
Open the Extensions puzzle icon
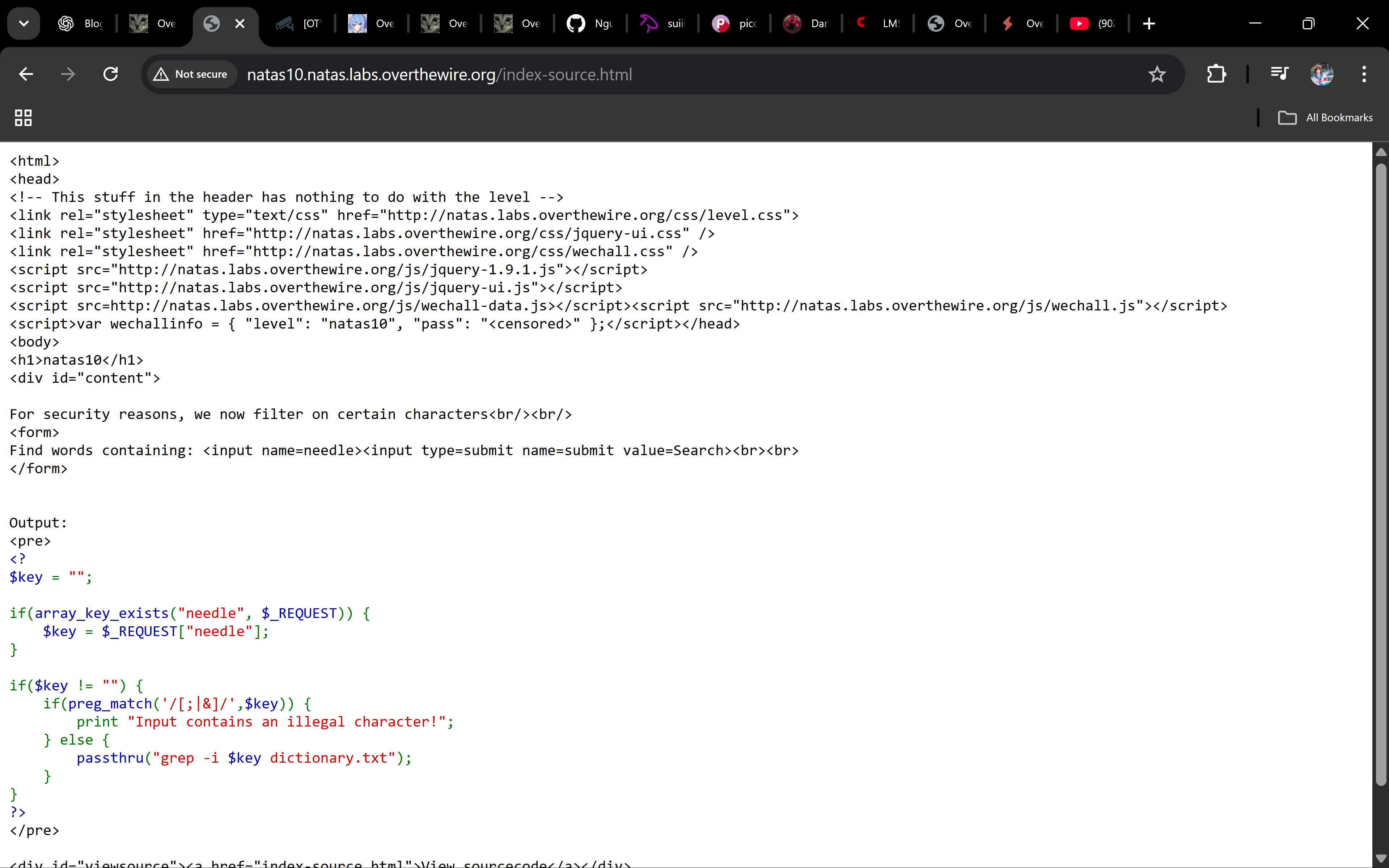point(1216,74)
